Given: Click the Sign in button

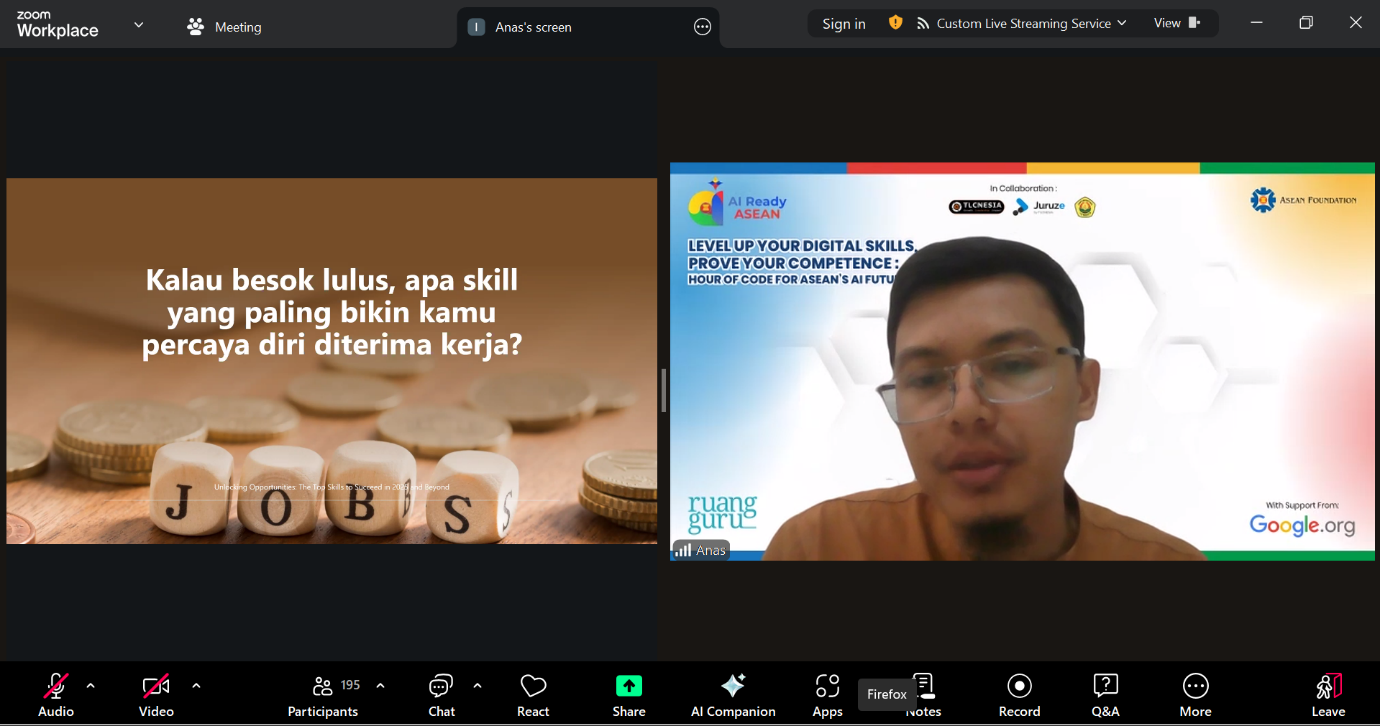Looking at the screenshot, I should (x=844, y=24).
